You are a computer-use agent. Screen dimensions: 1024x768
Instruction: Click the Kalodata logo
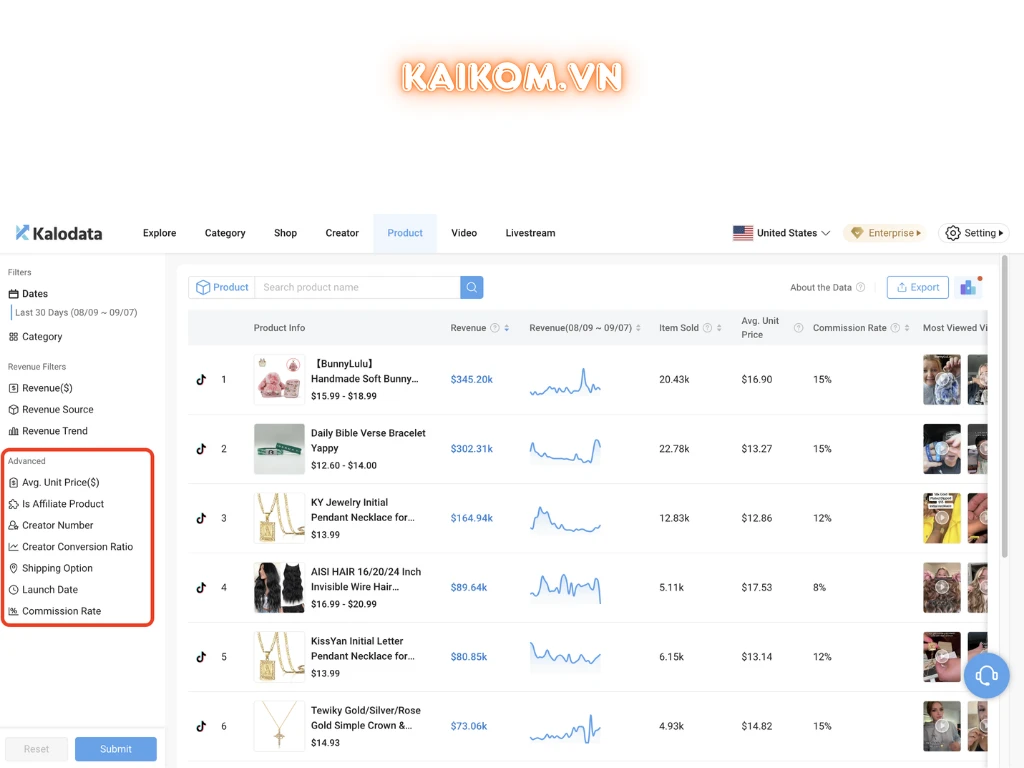coord(59,233)
